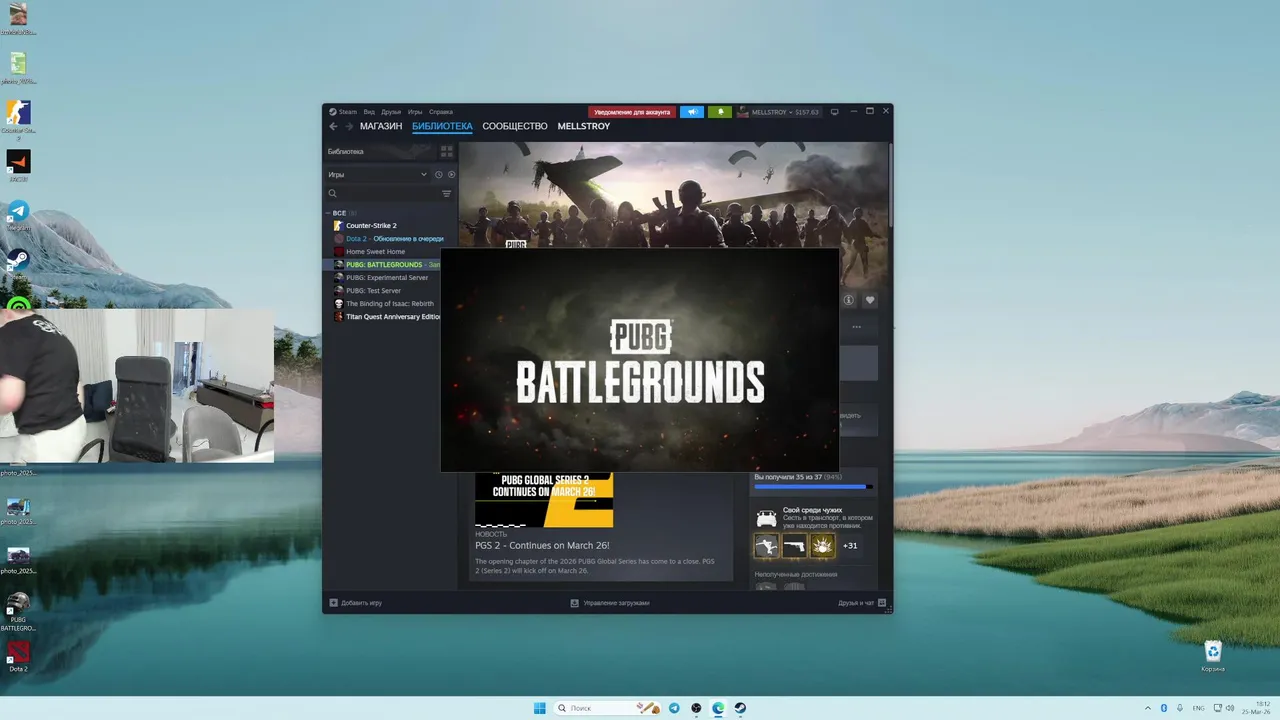Select the running figure achievement badge
The image size is (1280, 720).
point(766,546)
